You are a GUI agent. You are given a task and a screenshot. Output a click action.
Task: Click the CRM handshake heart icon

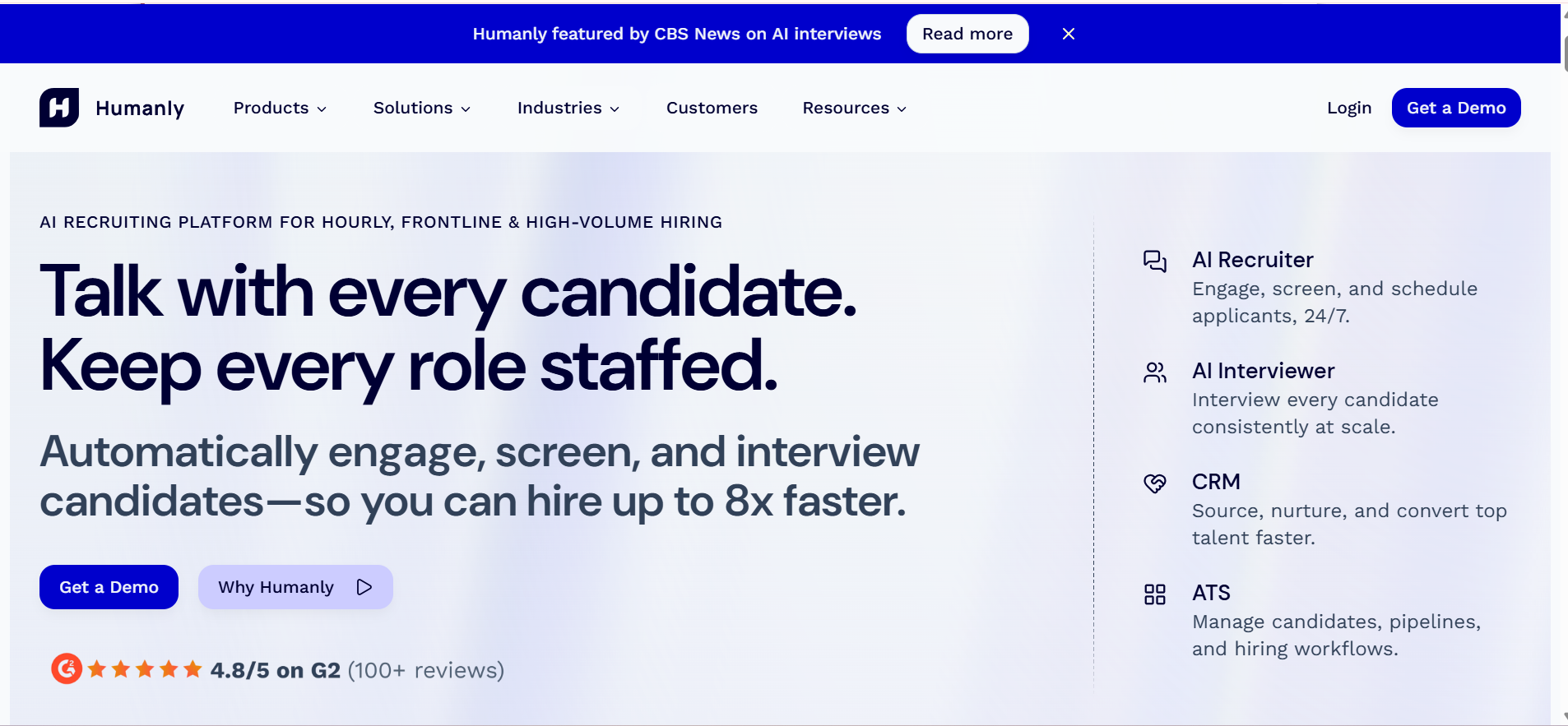point(1155,483)
